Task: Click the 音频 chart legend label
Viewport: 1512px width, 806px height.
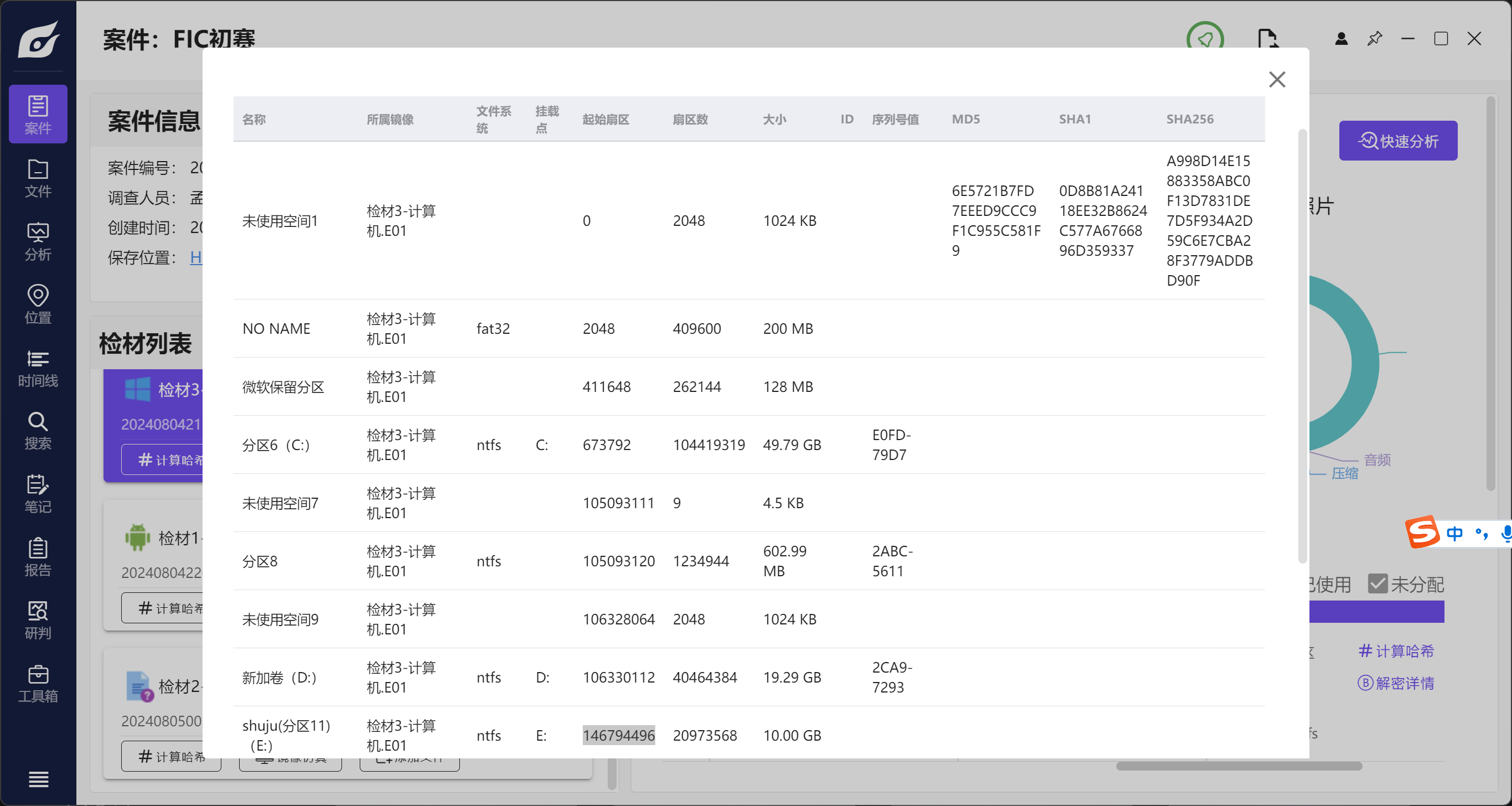Action: point(1377,459)
